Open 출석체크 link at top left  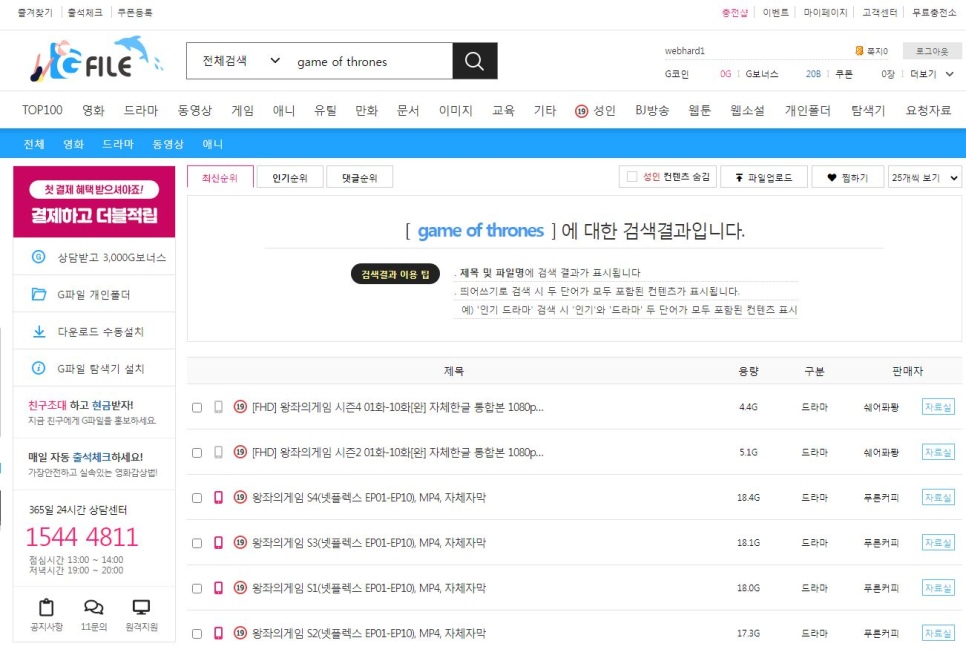85,12
